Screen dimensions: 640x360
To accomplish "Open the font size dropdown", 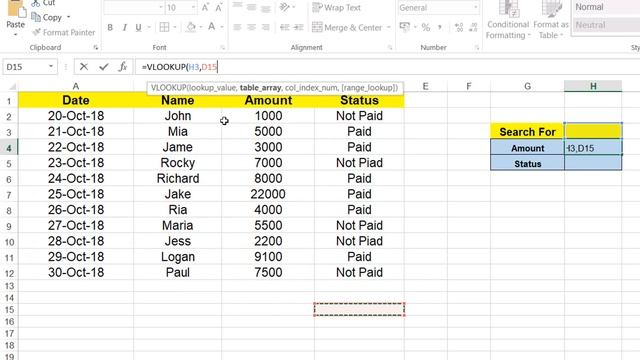I will click(x=193, y=8).
